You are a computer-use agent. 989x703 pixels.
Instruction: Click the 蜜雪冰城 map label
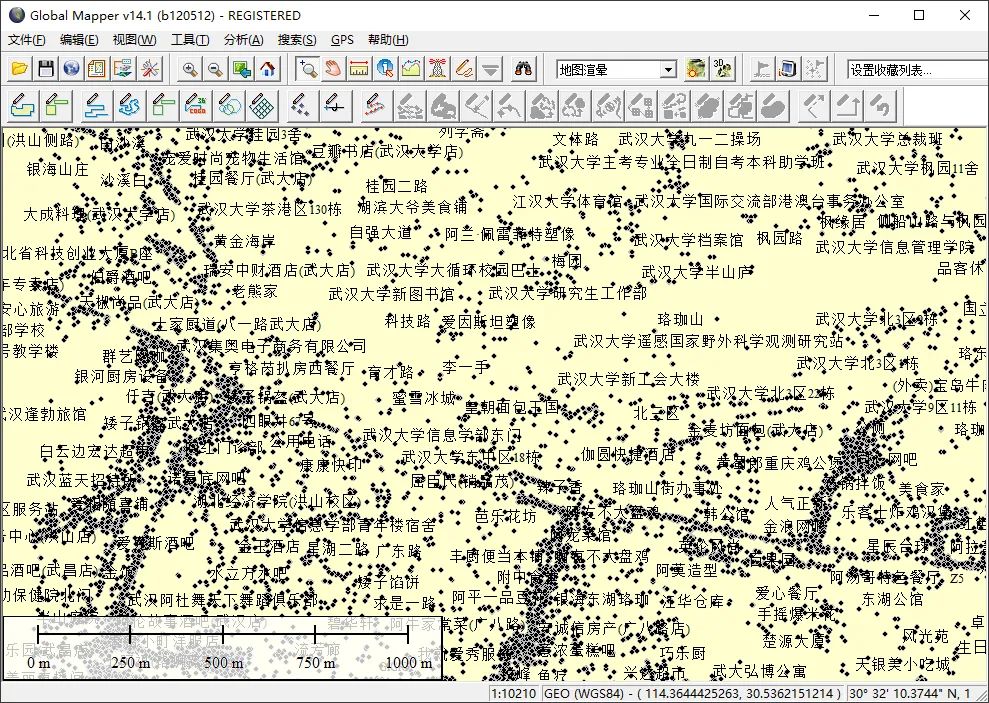[423, 398]
